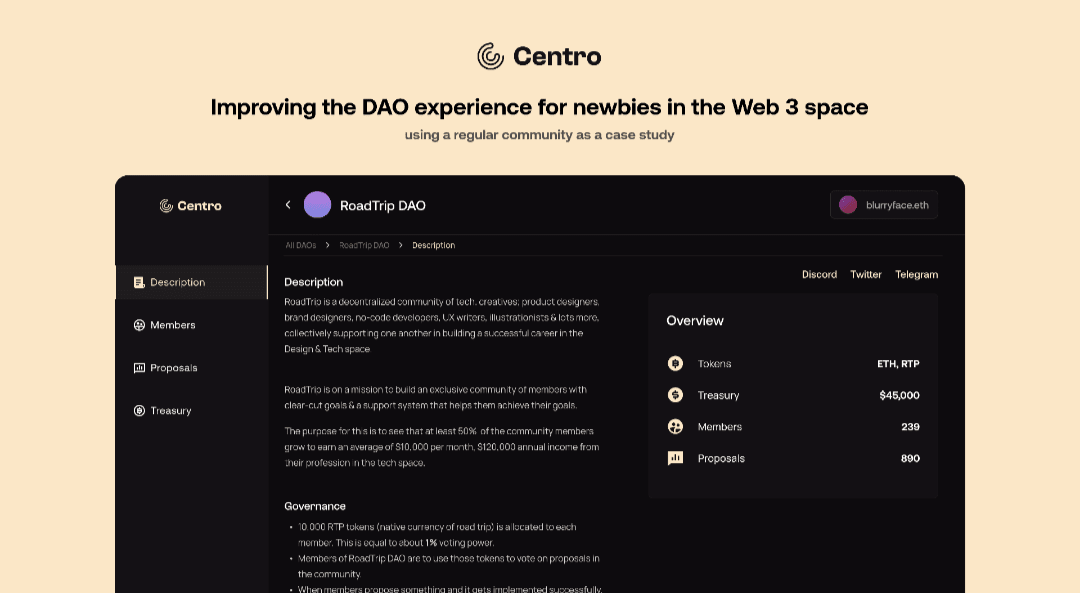The image size is (1080, 593).
Task: Click the RoadTrip DAO purple avatar
Action: tap(317, 205)
